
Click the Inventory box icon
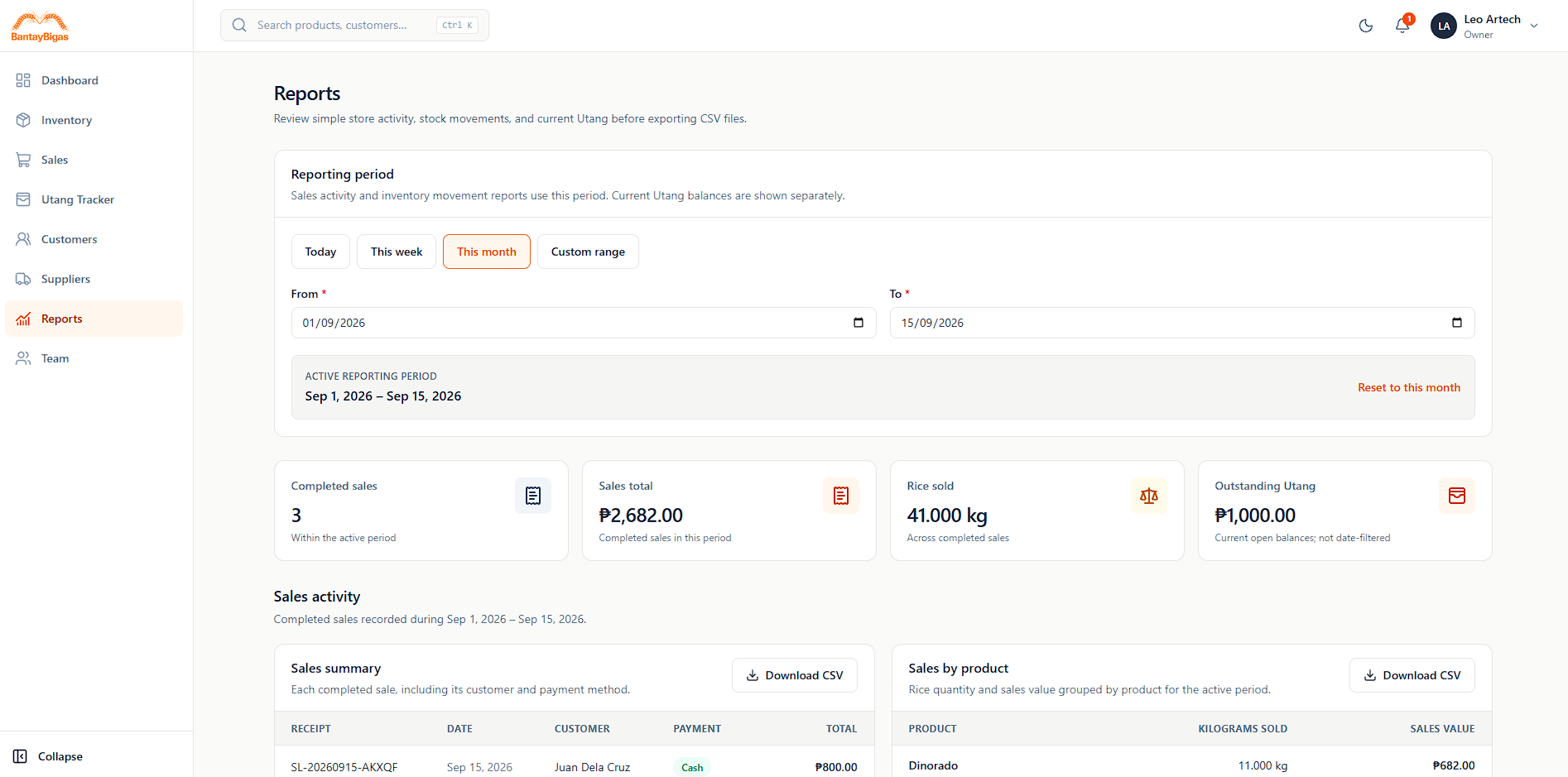click(x=23, y=120)
